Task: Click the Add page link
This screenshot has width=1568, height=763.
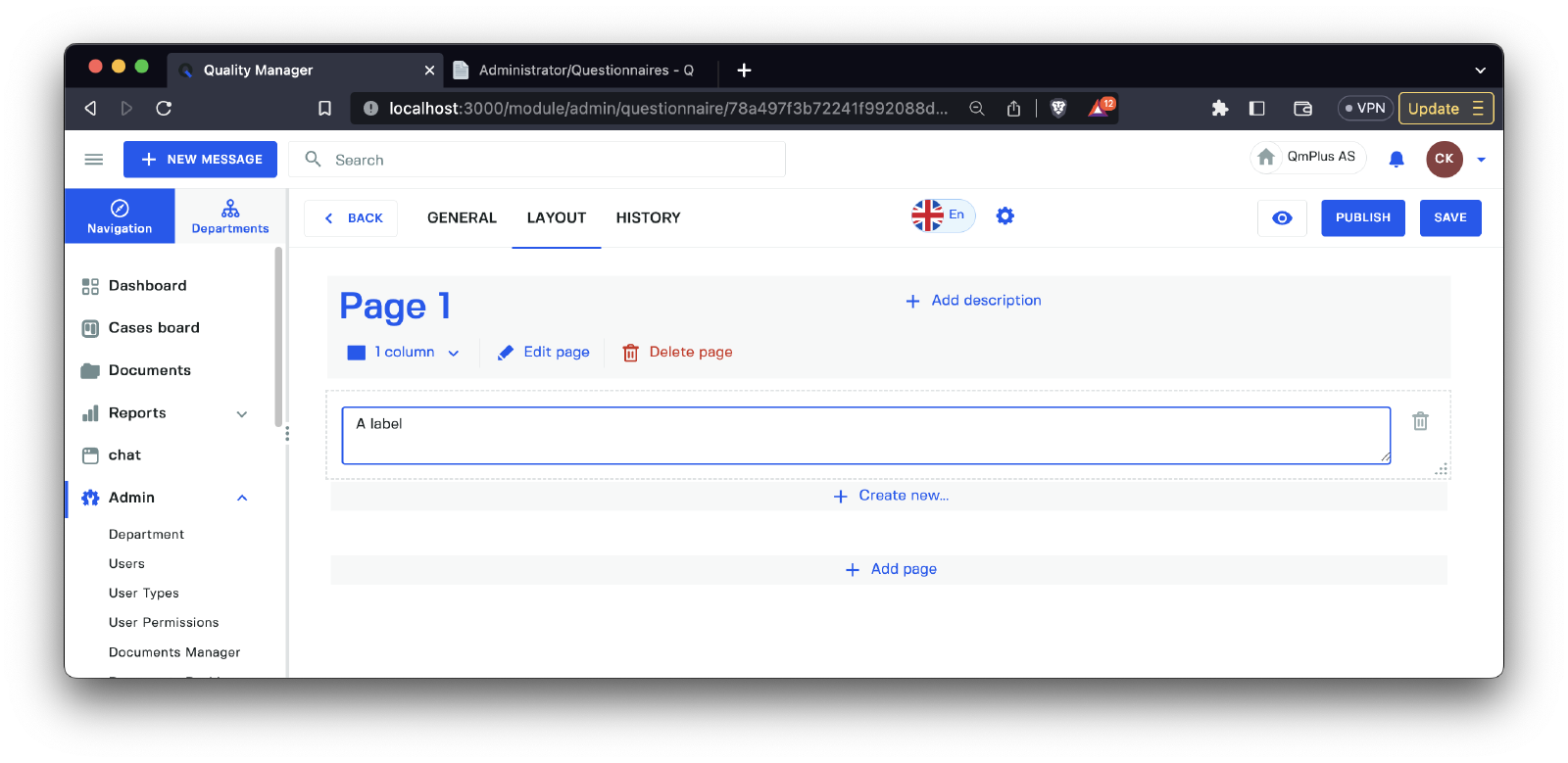Action: (x=891, y=569)
